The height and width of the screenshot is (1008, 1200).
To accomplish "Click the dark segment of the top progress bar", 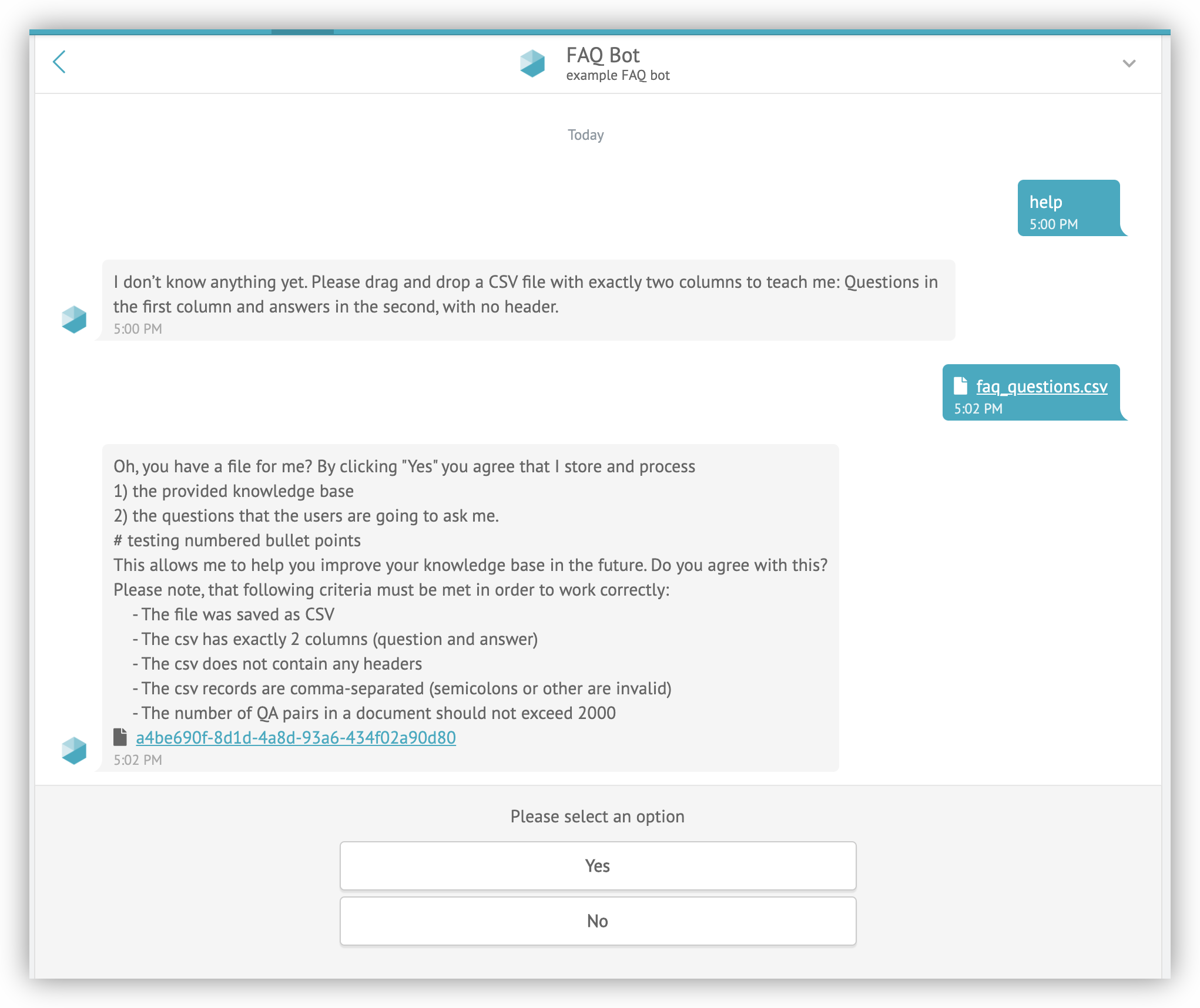I will [302, 32].
